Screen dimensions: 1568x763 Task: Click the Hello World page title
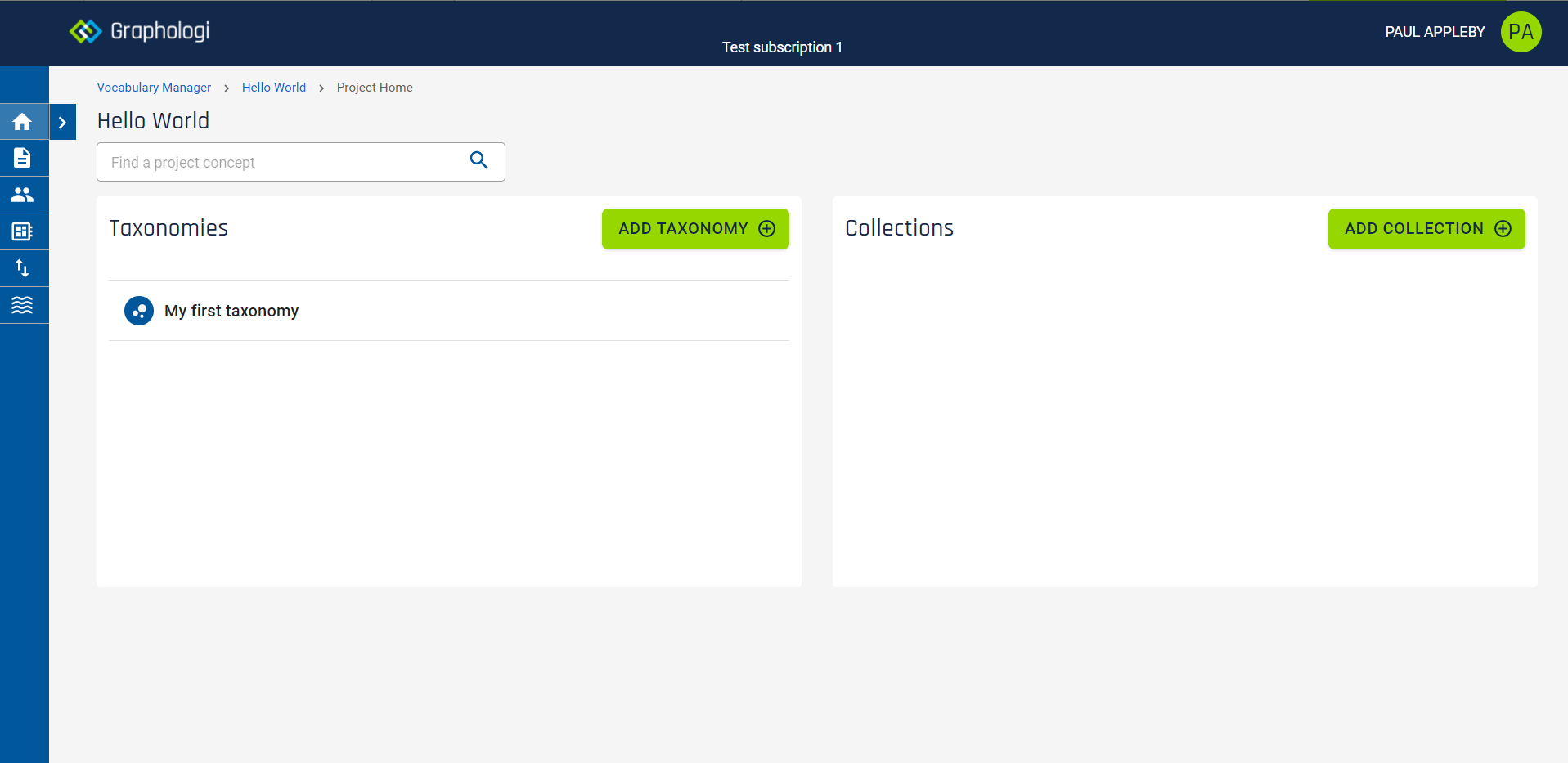(x=153, y=121)
